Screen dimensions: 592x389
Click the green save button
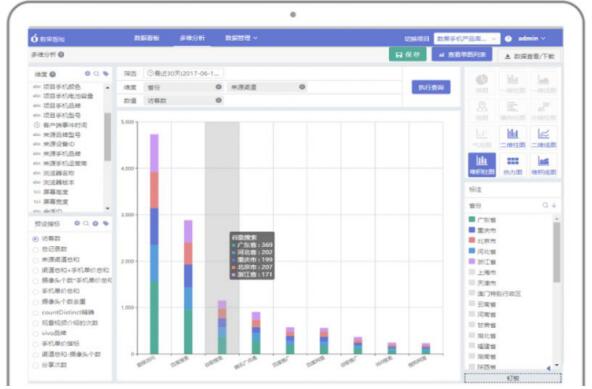pos(407,55)
